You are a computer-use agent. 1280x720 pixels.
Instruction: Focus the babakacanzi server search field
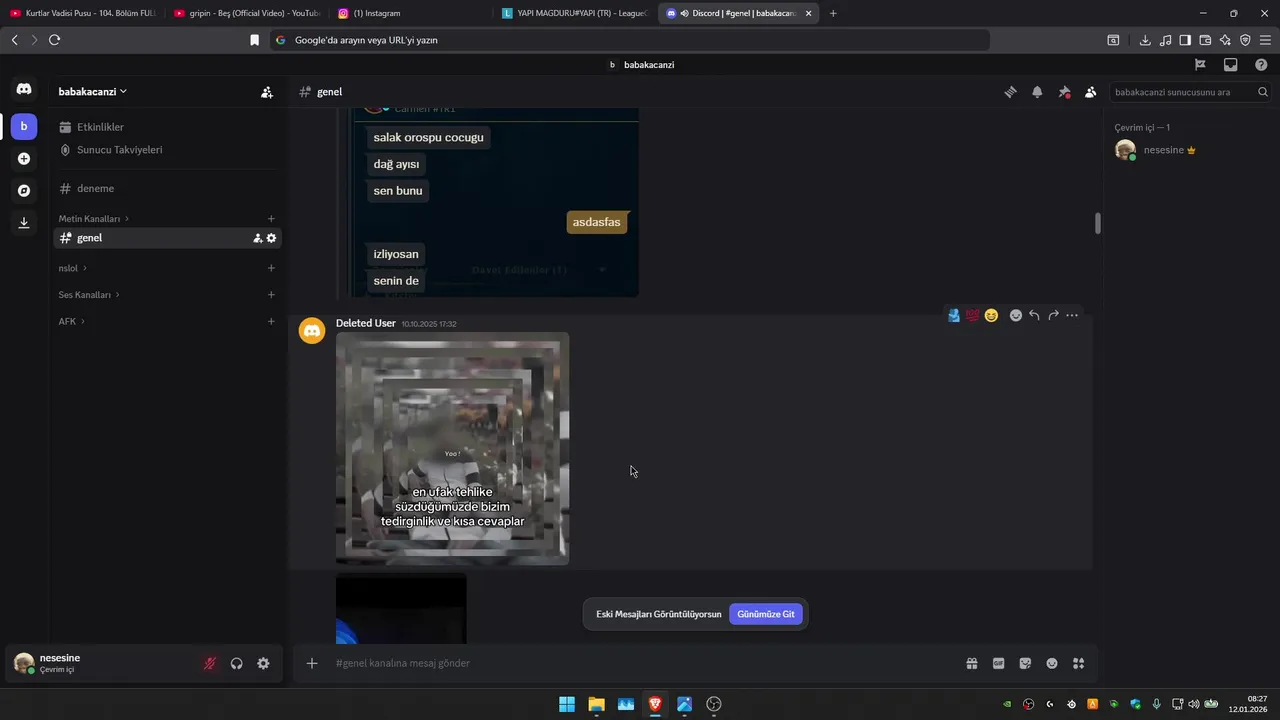point(1190,92)
